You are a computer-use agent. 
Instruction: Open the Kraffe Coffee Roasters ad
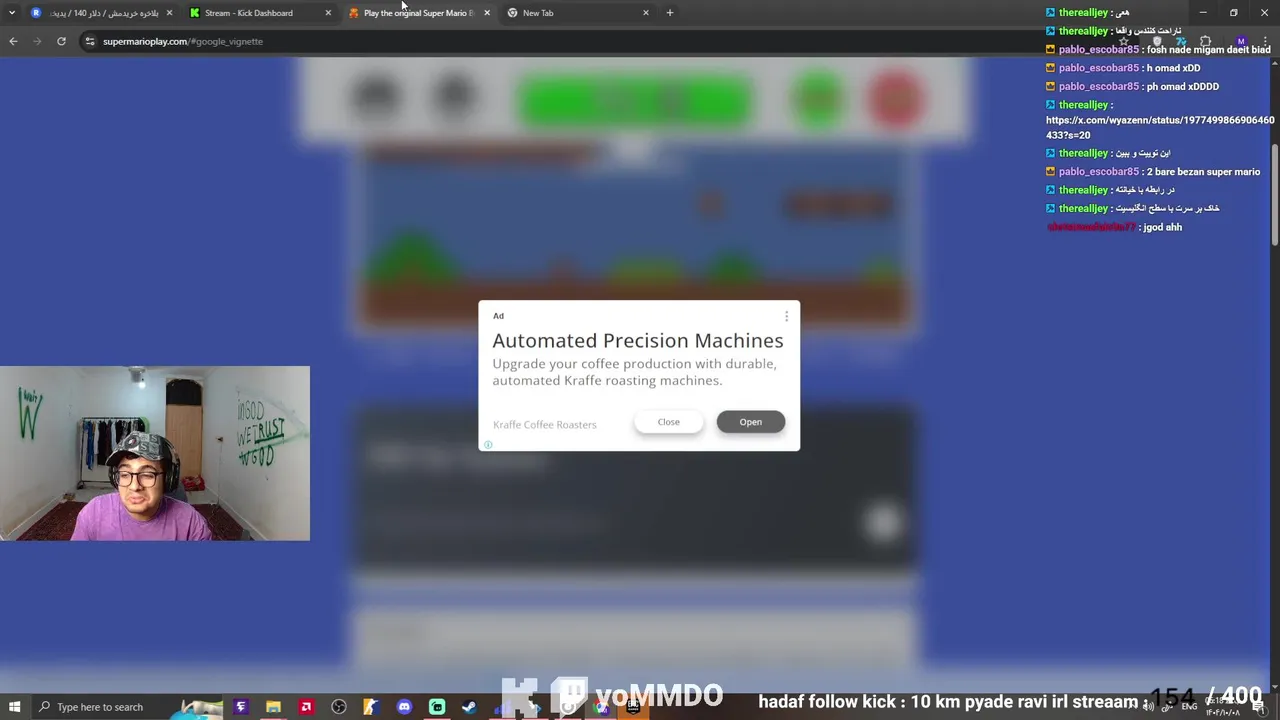pos(750,422)
